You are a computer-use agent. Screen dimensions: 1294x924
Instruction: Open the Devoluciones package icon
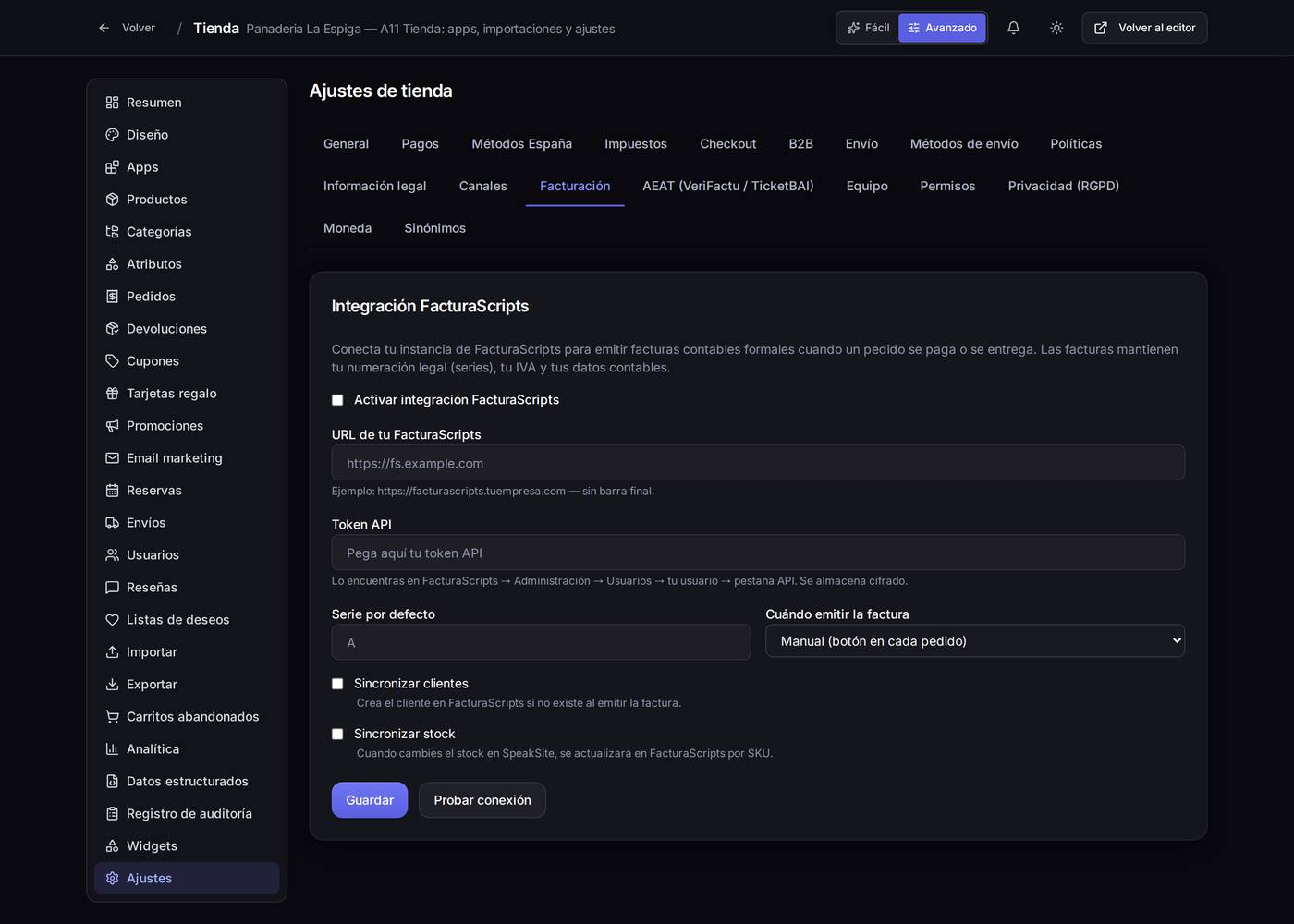(112, 329)
